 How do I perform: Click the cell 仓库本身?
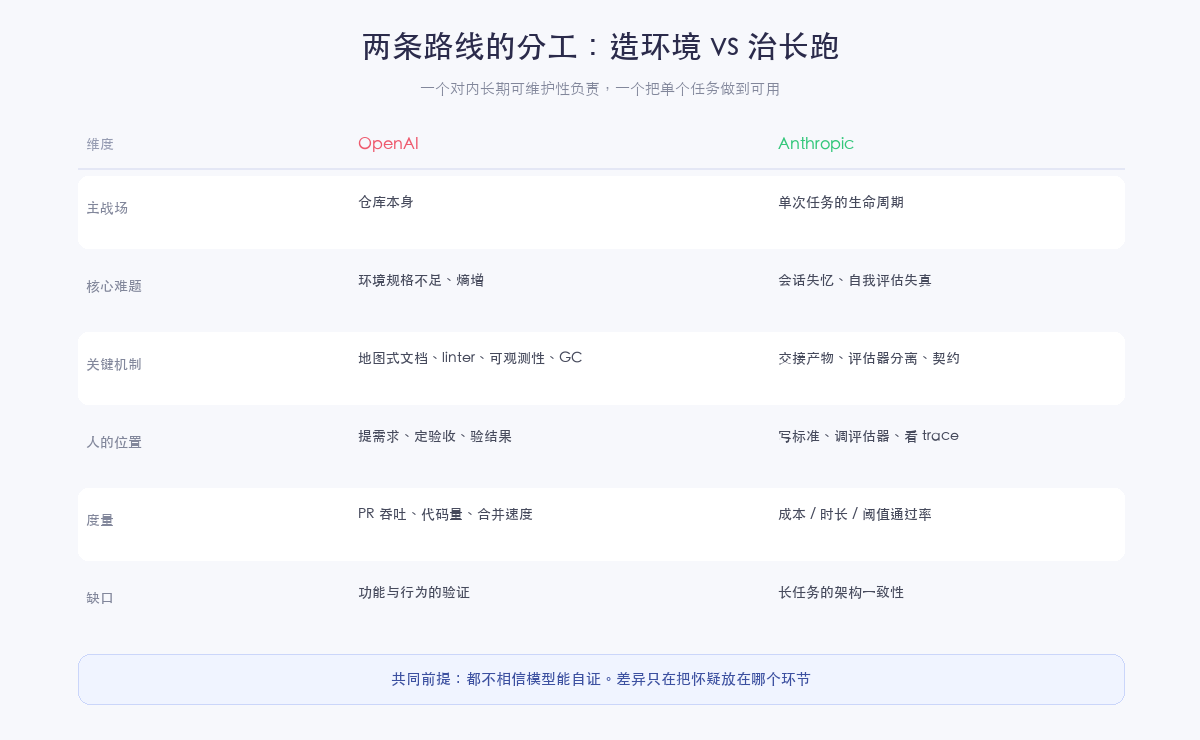386,202
